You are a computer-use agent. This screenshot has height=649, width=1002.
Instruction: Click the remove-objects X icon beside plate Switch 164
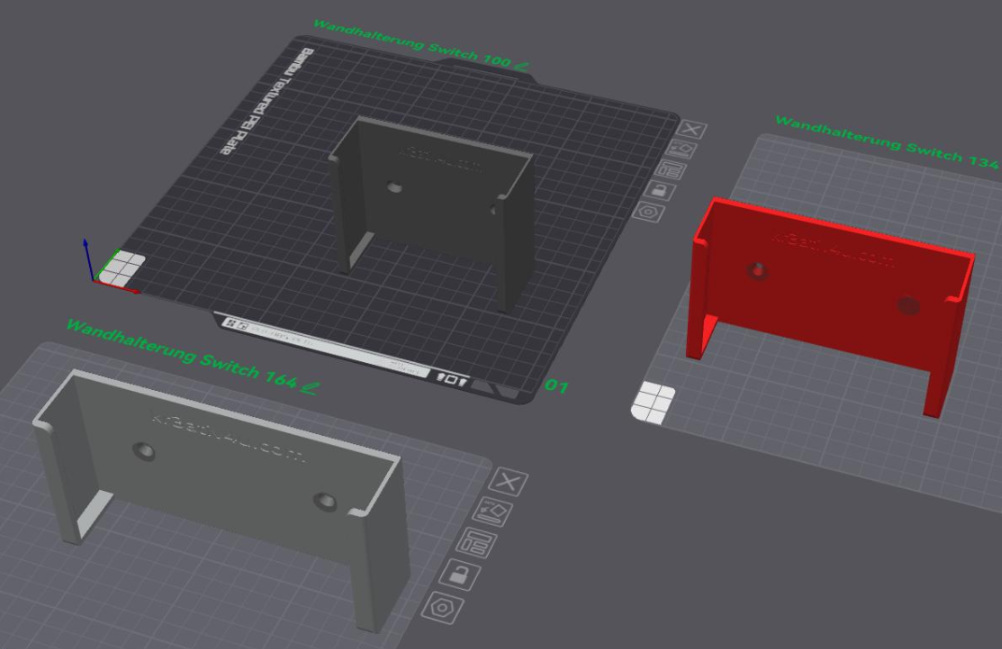(x=510, y=482)
